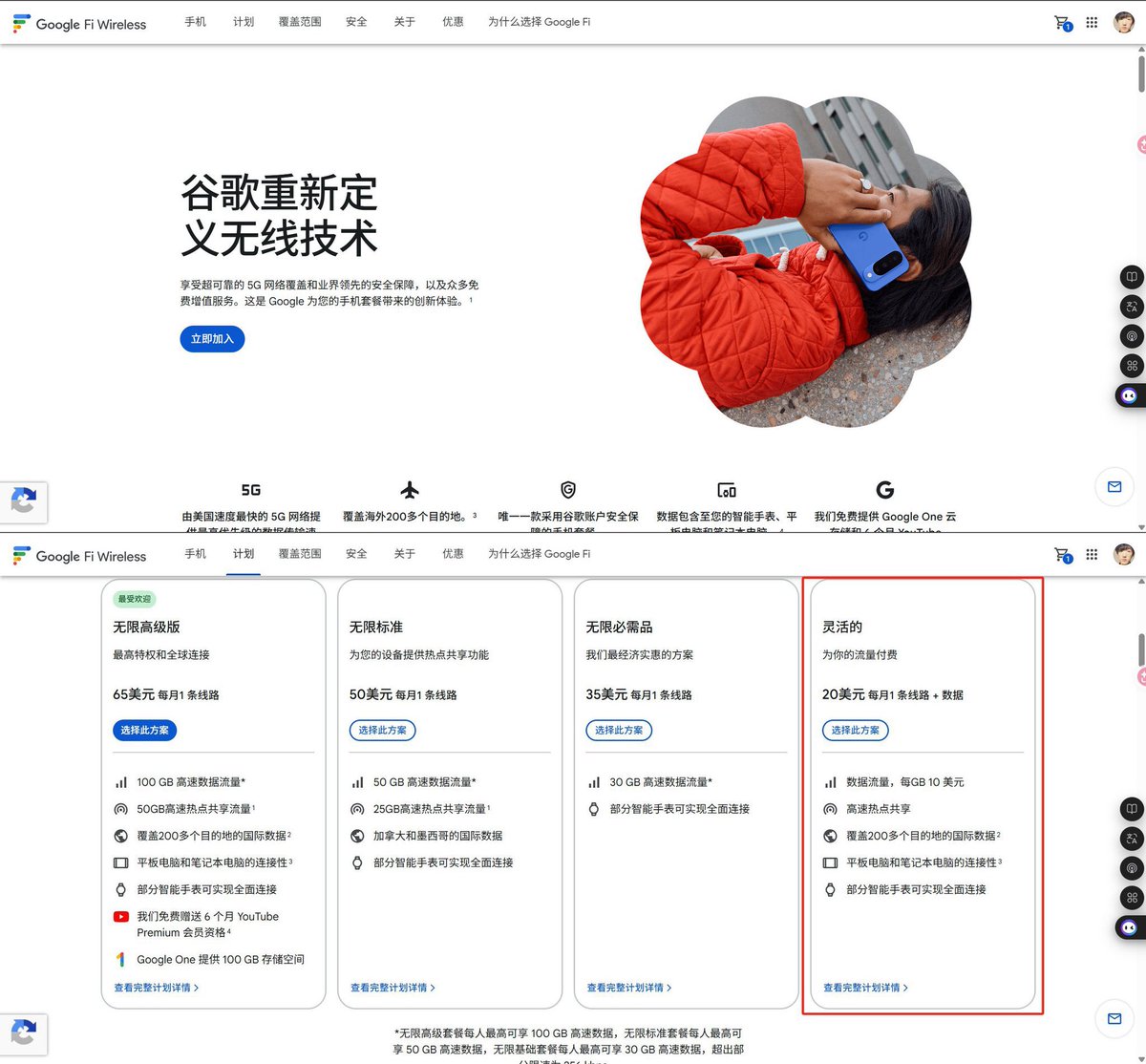Open the mail chat bubble on the upper page
This screenshot has height=1064, width=1146.
tap(1114, 487)
